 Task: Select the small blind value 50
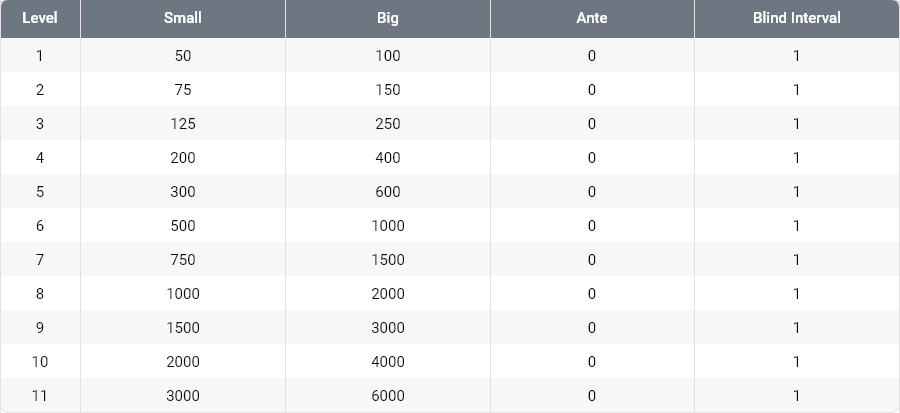[183, 56]
